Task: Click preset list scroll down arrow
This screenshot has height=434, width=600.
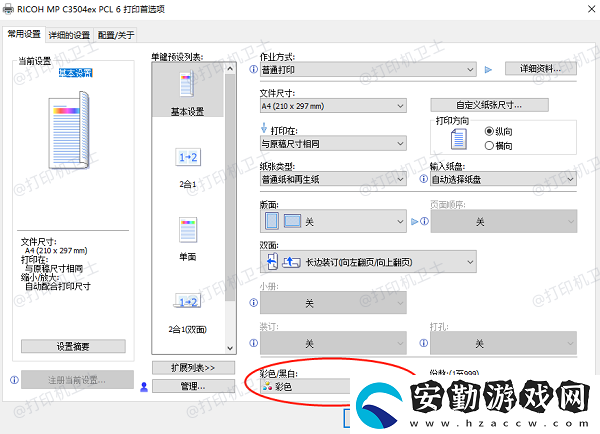Action: click(x=230, y=348)
